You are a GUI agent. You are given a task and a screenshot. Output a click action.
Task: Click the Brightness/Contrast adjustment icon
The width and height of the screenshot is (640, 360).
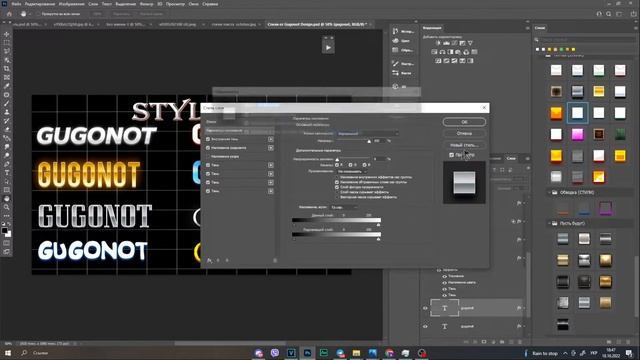(438, 43)
